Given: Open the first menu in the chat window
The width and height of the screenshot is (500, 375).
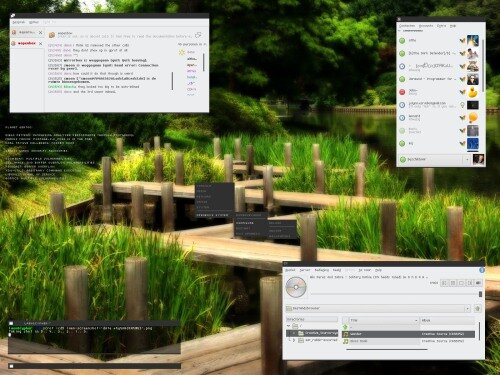Looking at the screenshot, I should [19, 22].
